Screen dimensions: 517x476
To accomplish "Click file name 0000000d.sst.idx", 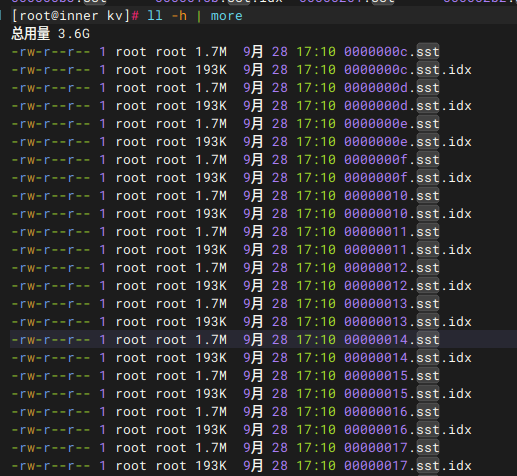I will (x=408, y=106).
